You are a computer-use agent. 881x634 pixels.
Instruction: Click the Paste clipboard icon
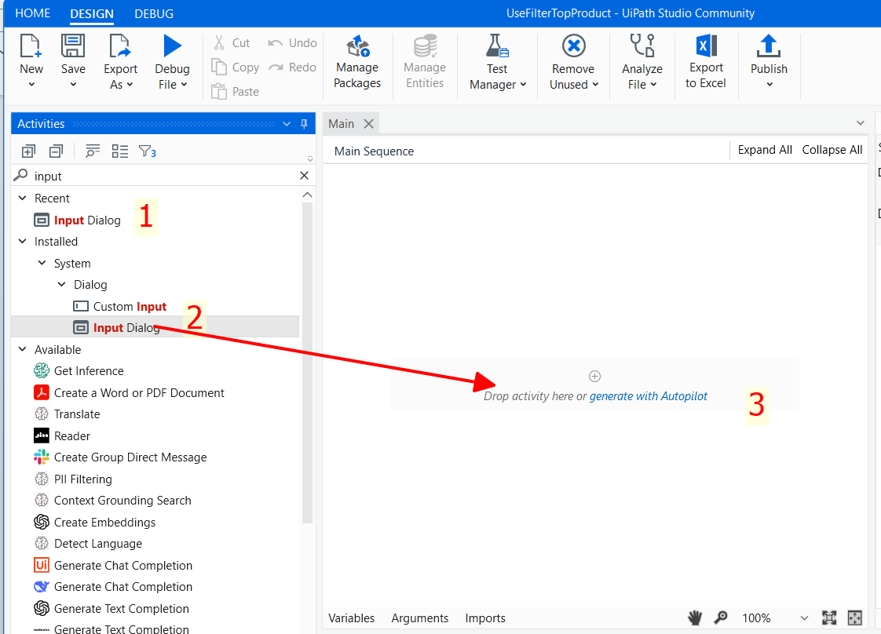pos(219,91)
